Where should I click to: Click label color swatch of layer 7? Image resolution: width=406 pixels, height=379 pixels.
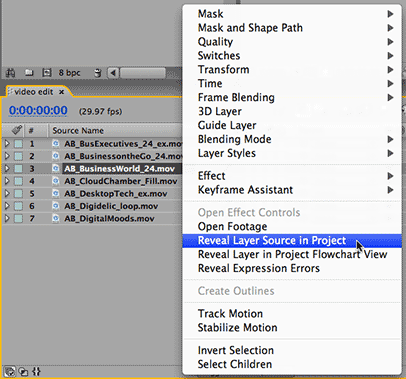[18, 218]
